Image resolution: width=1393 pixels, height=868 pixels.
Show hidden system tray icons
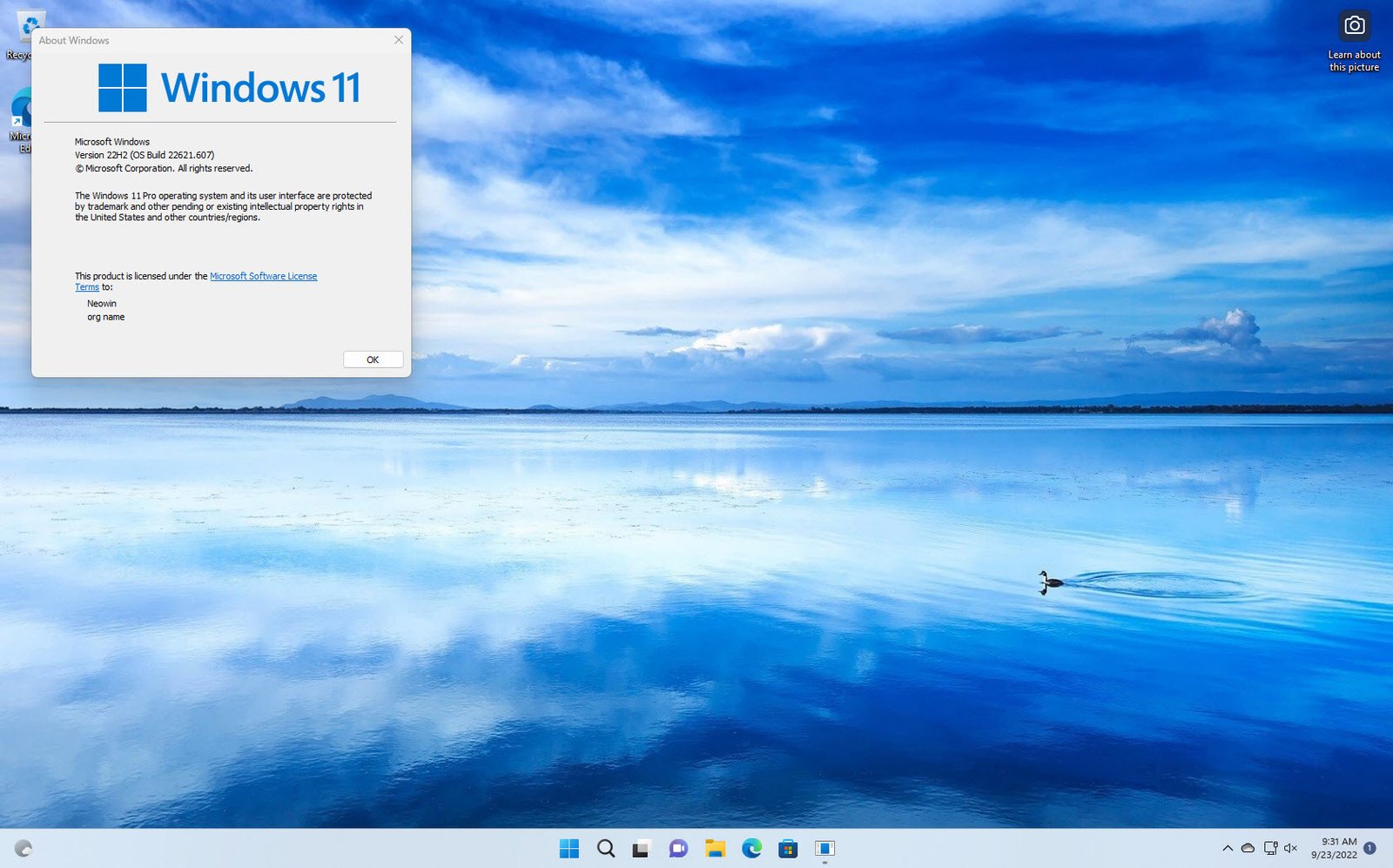1227,848
